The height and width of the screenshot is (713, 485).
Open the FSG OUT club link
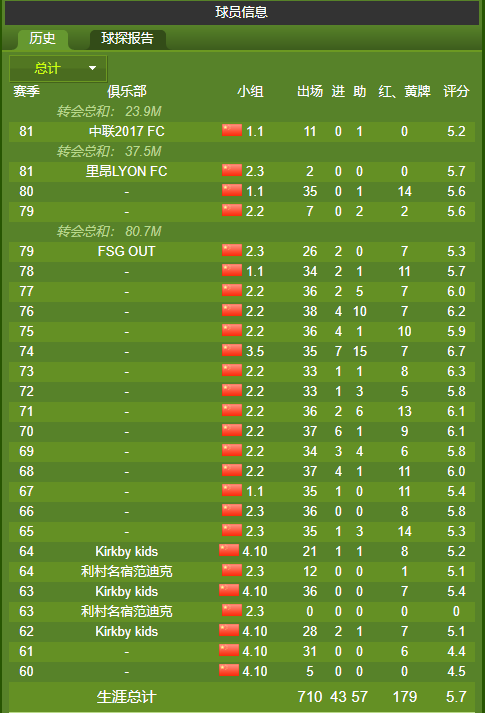(126, 251)
